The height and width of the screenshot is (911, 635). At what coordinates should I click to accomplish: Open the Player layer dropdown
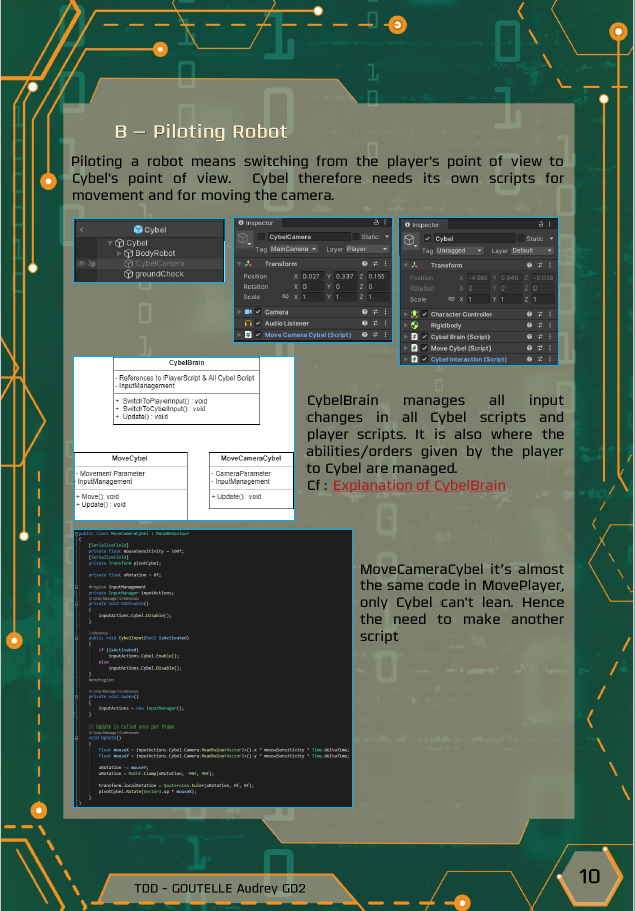point(367,249)
